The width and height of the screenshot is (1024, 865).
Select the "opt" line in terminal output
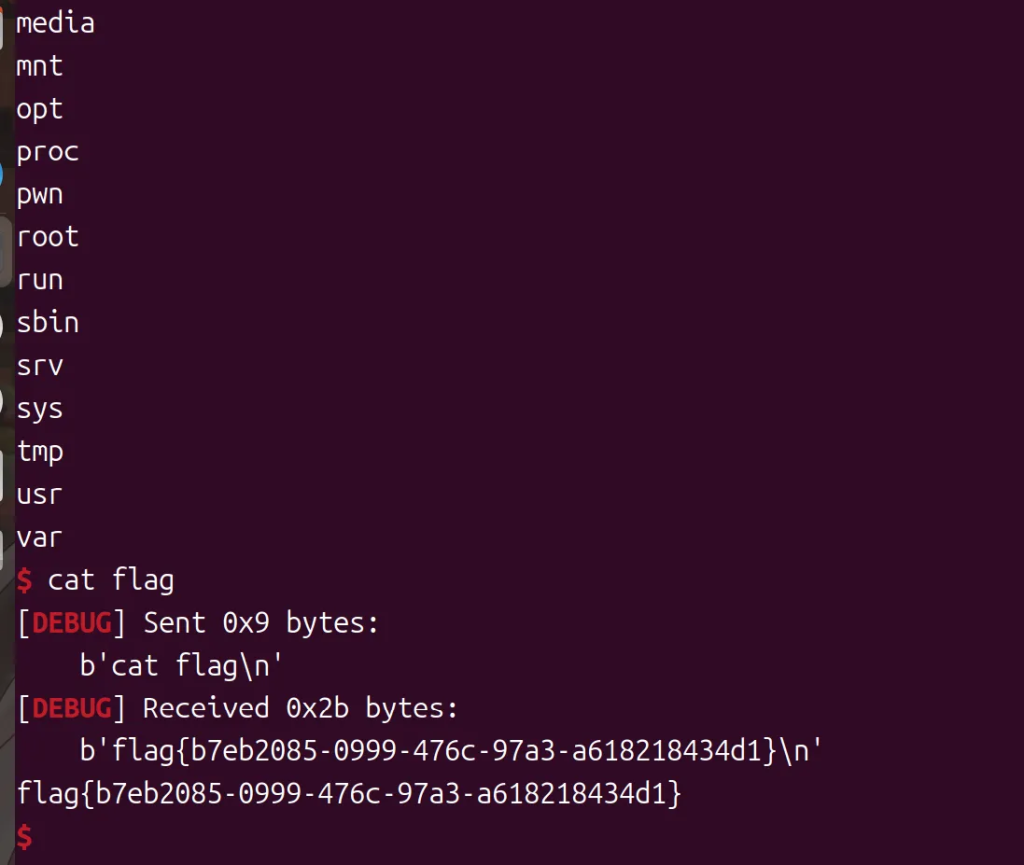pos(40,109)
